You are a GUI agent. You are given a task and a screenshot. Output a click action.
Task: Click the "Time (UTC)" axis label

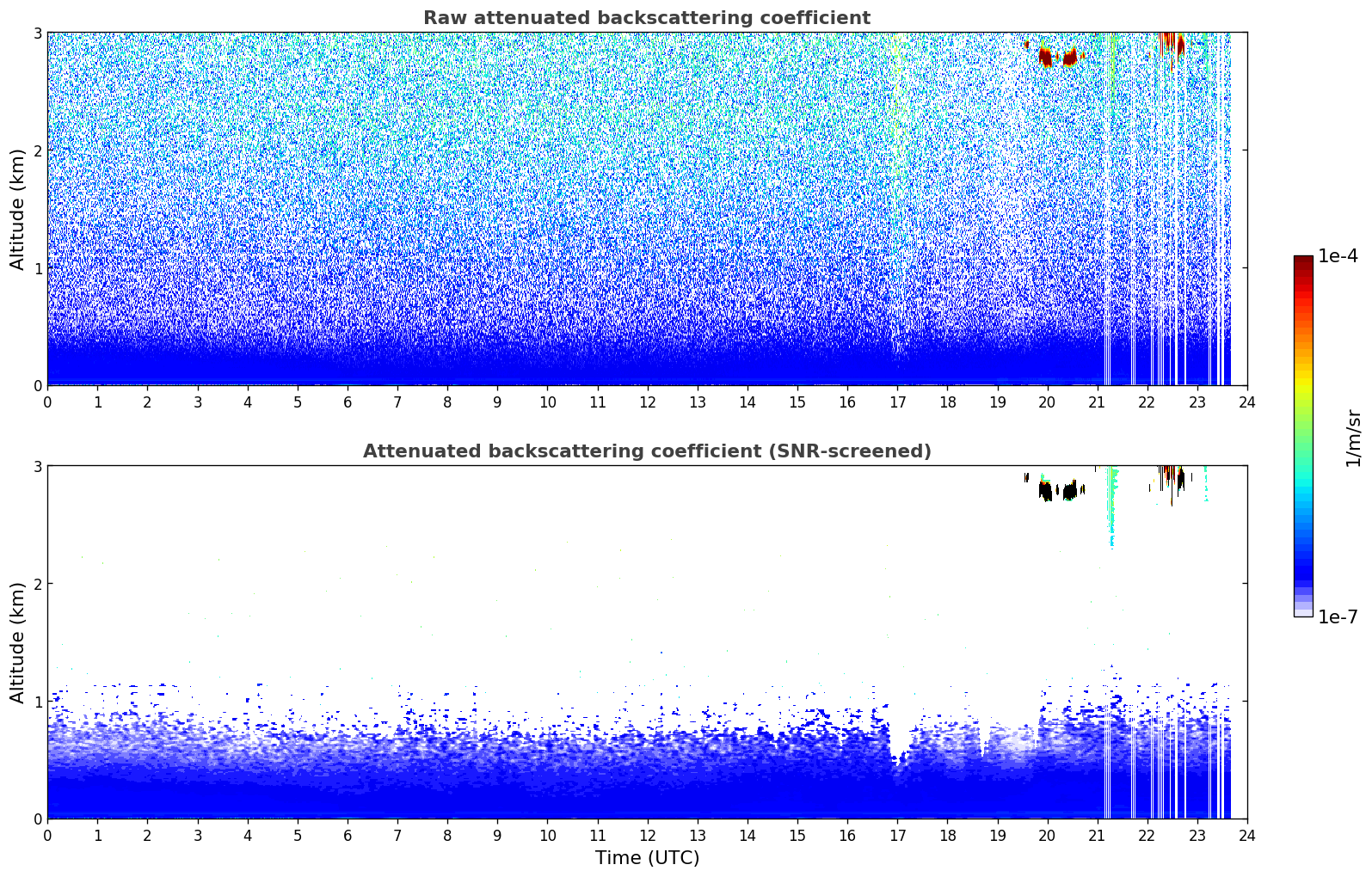pyautogui.click(x=647, y=858)
